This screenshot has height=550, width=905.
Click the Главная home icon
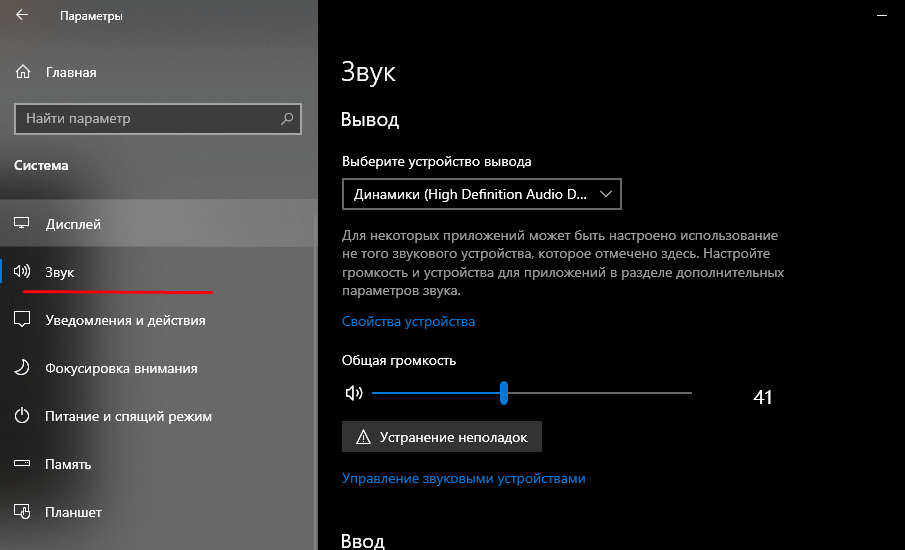(x=23, y=73)
